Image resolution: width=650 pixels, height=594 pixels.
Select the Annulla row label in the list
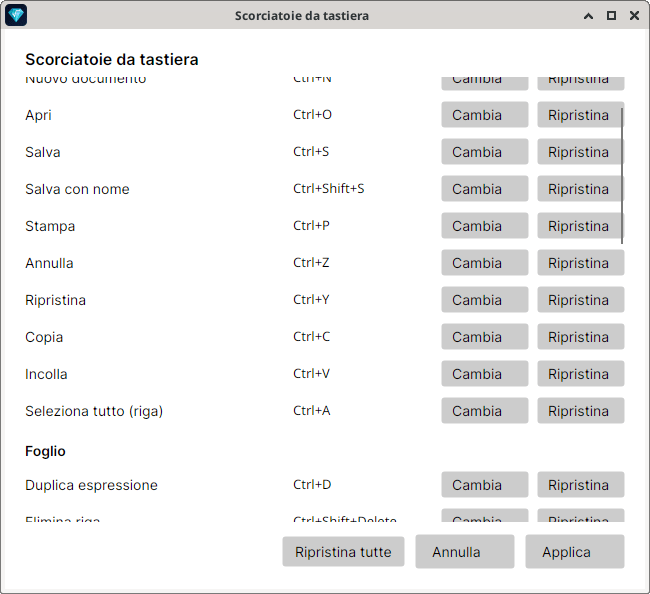coord(49,263)
